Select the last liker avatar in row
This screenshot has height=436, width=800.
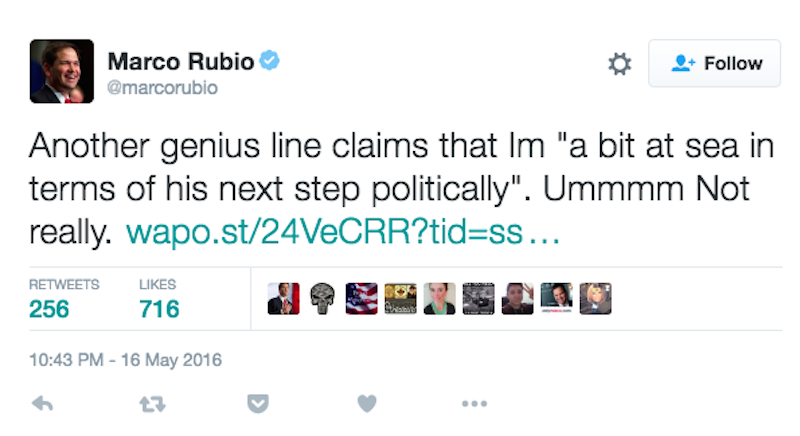[x=595, y=298]
